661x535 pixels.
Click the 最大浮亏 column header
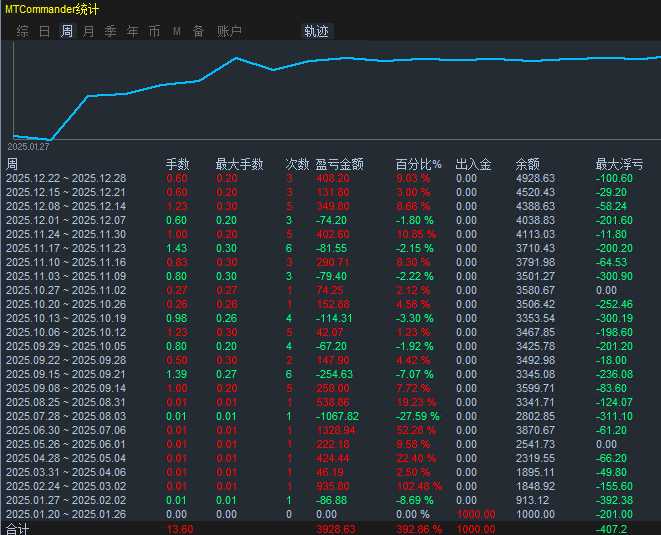[x=619, y=164]
